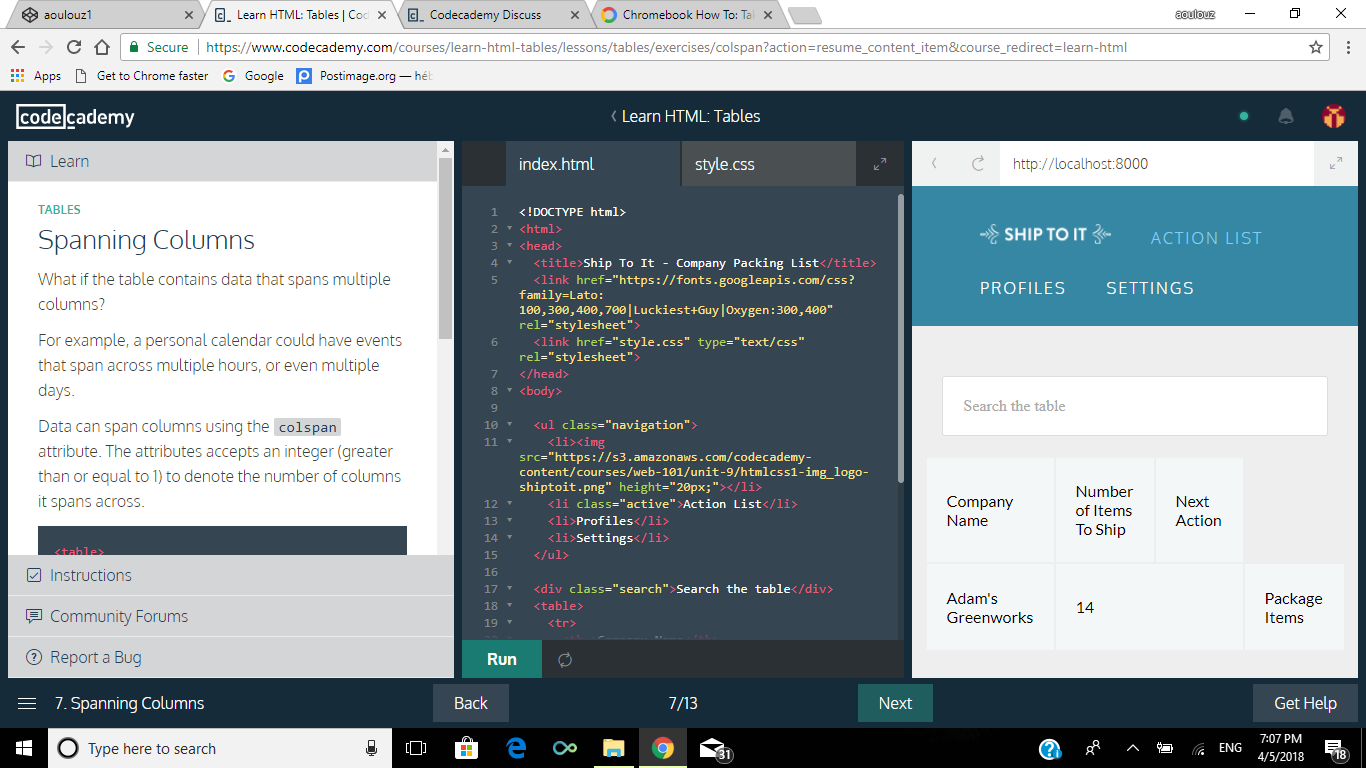Click the Search the table input field
1366x768 pixels.
[1134, 406]
